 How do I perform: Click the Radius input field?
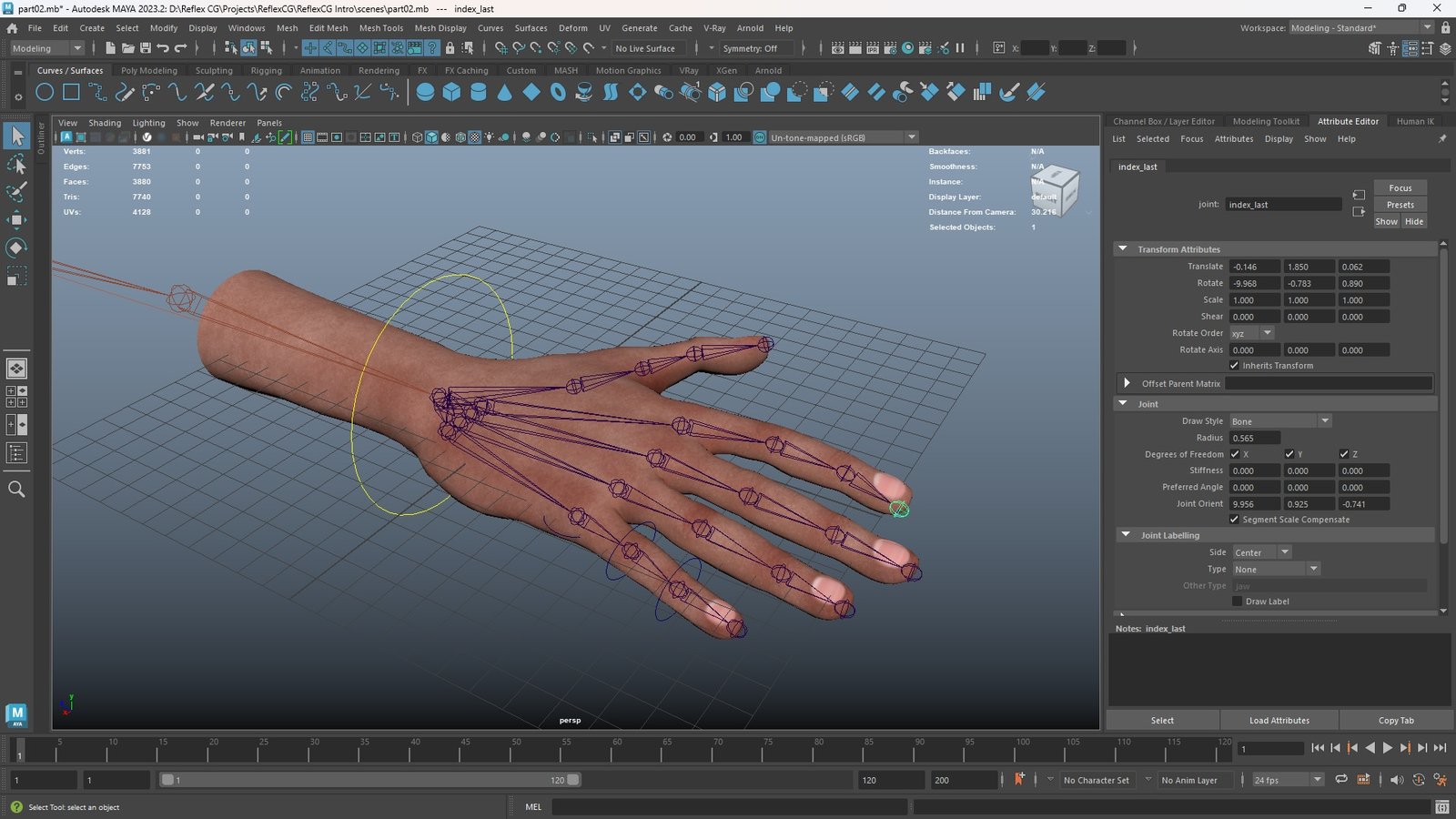point(1254,438)
